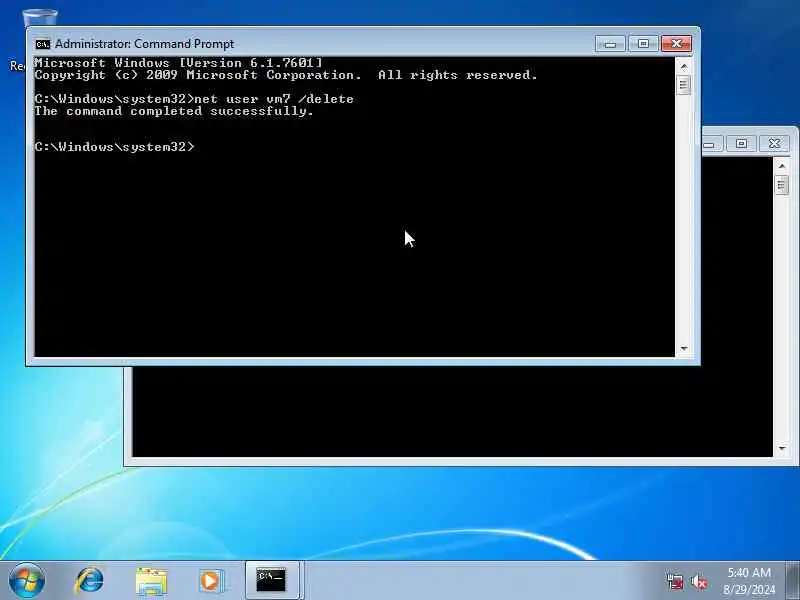The width and height of the screenshot is (800, 600).
Task: Click the Windows Start orb
Action: tap(27, 581)
